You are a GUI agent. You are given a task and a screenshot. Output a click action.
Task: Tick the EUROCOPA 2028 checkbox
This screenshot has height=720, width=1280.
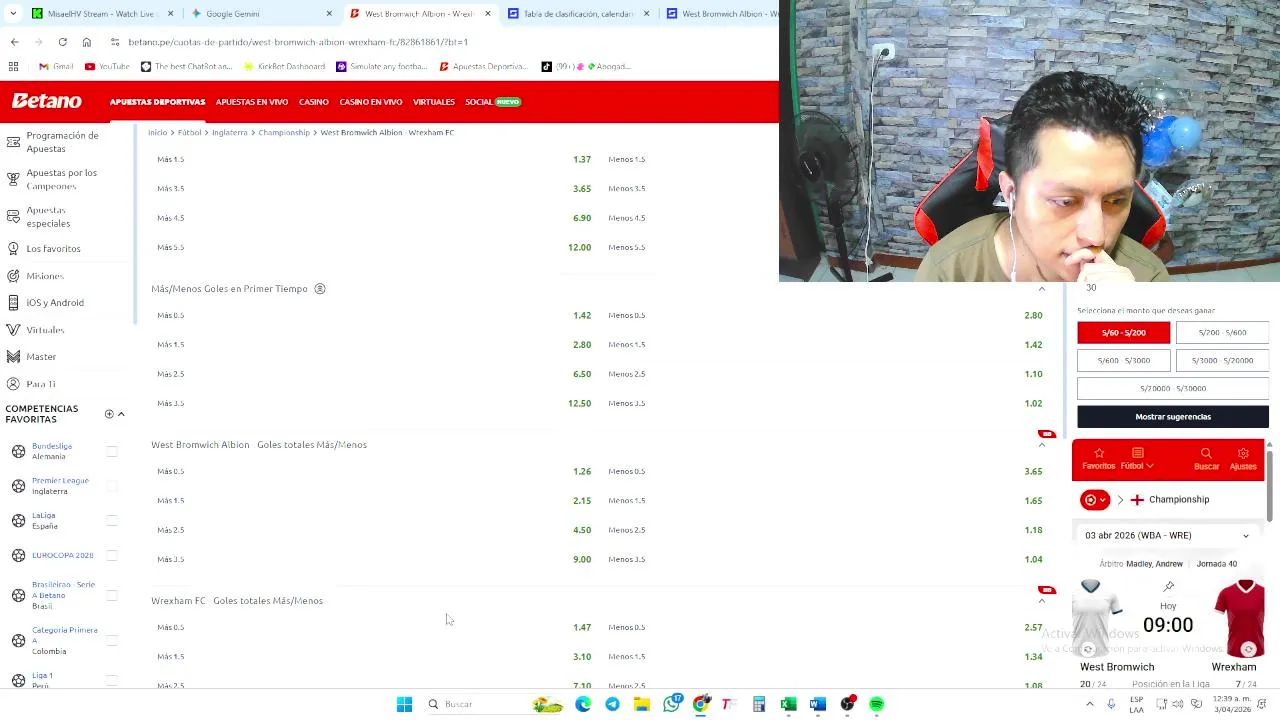[x=112, y=555]
